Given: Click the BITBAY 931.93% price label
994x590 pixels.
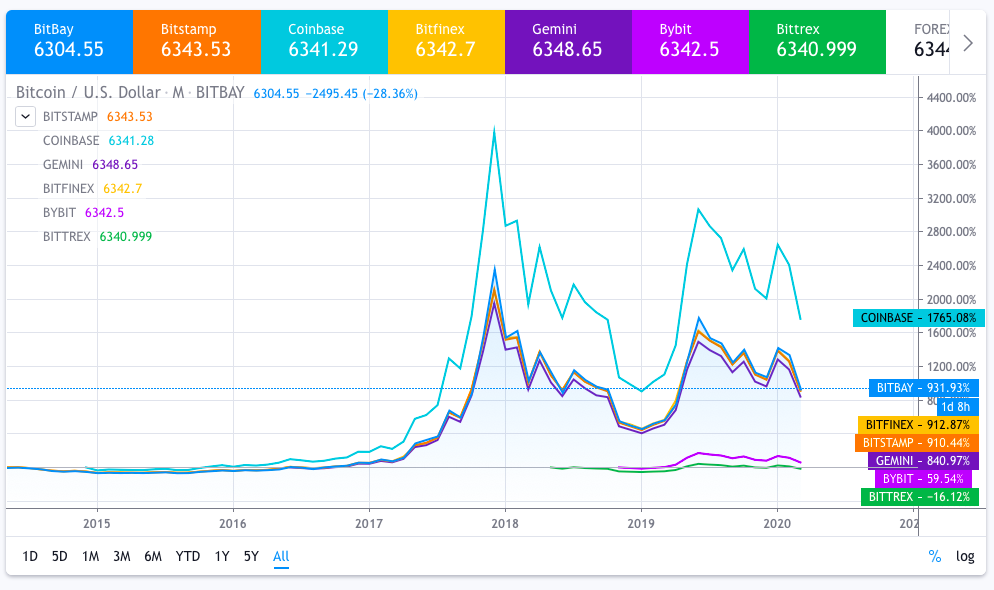Looking at the screenshot, I should pos(924,388).
